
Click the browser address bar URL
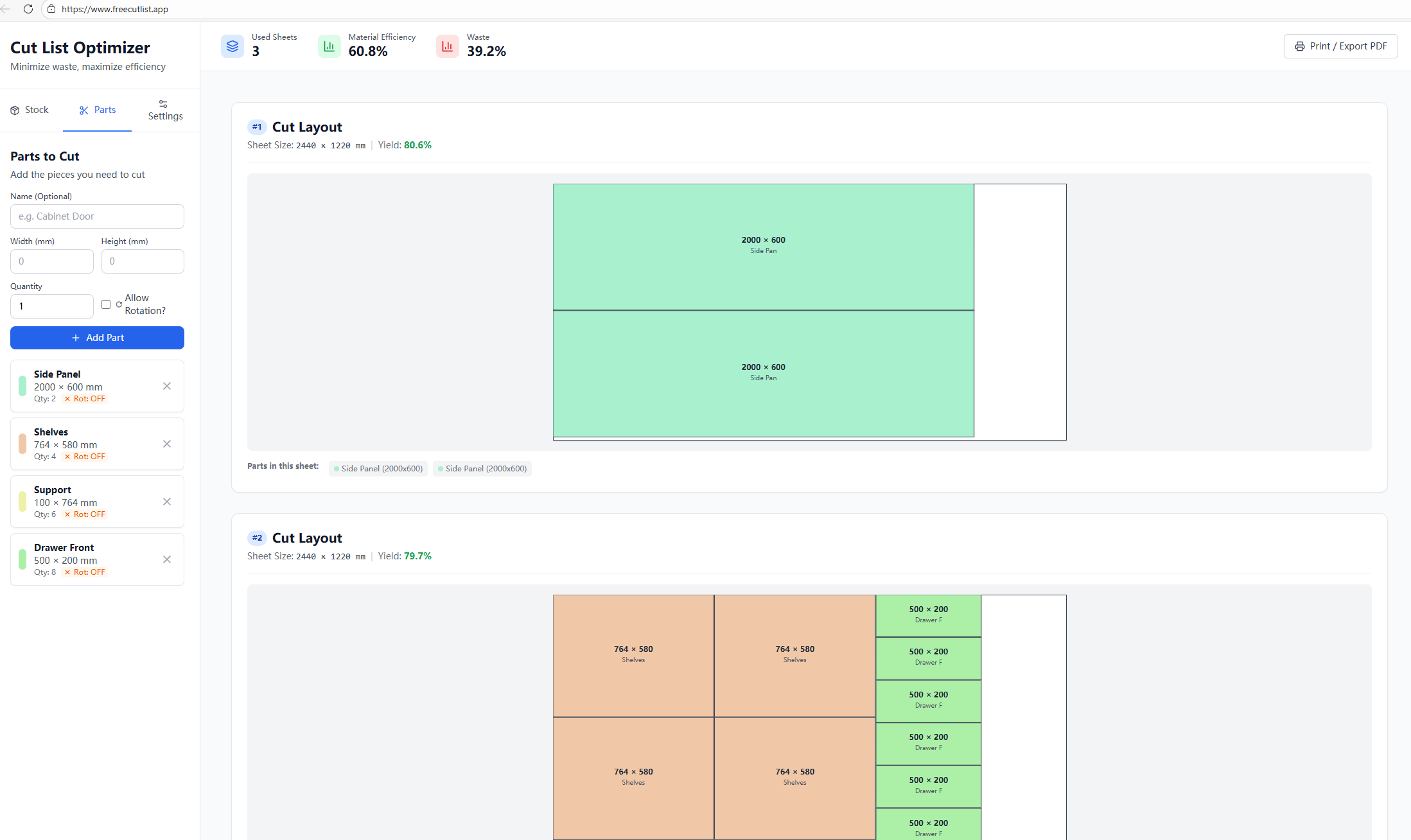115,9
